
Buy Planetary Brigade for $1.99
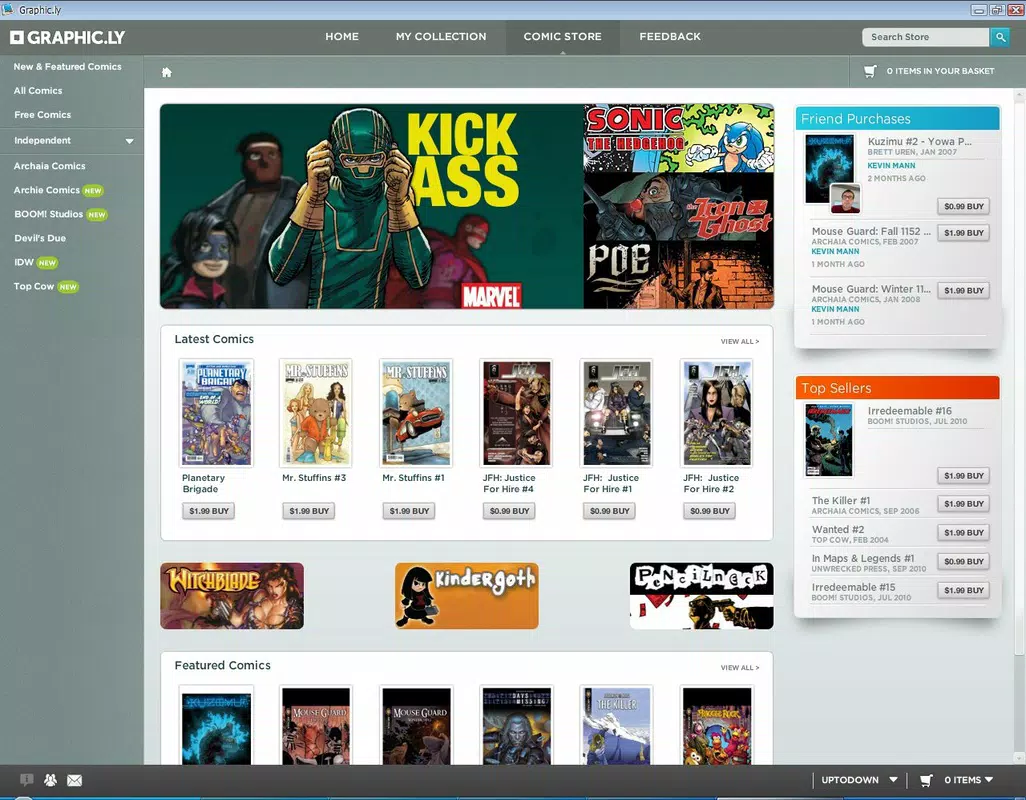[x=209, y=511]
